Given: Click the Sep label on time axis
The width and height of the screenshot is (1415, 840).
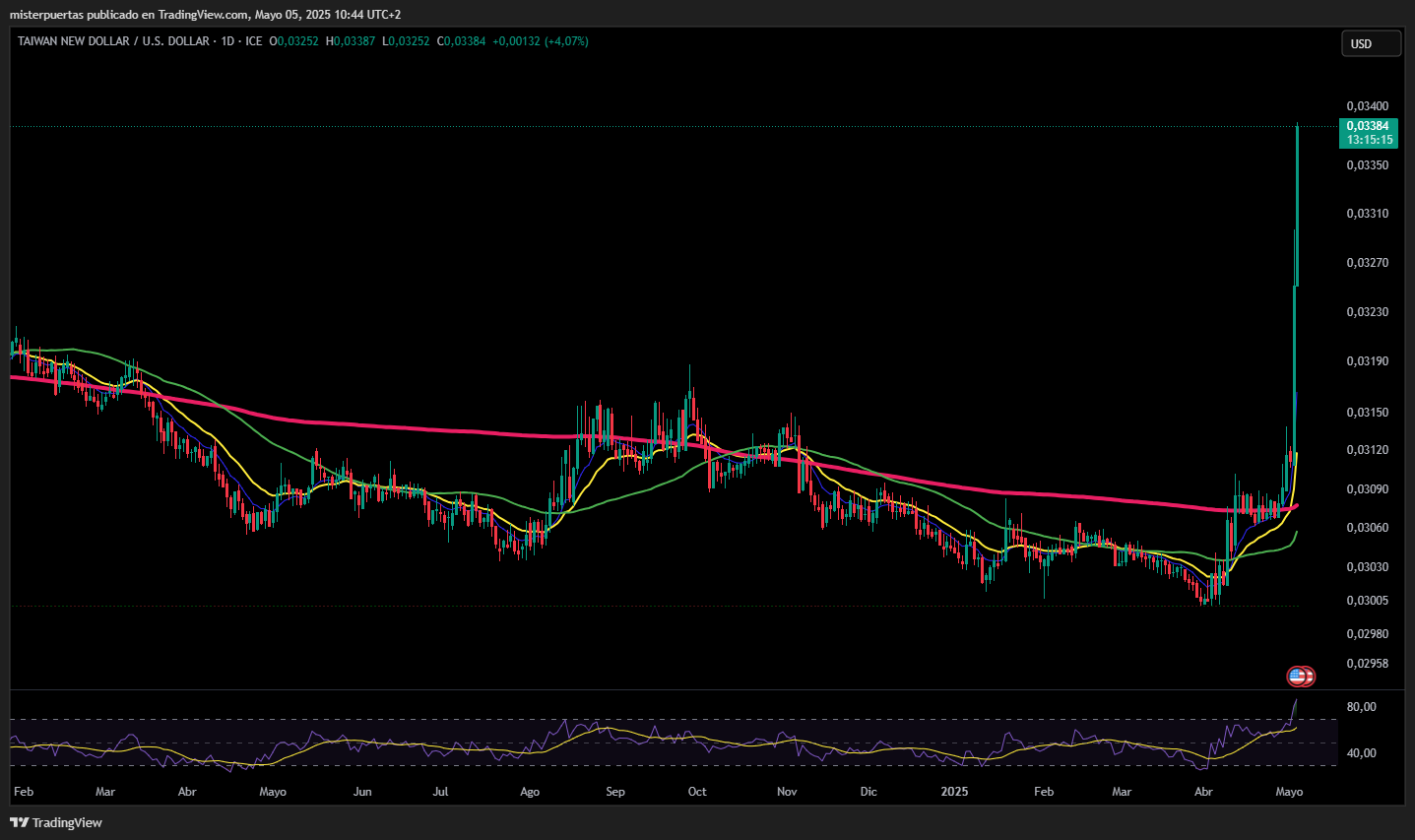Looking at the screenshot, I should tap(615, 792).
